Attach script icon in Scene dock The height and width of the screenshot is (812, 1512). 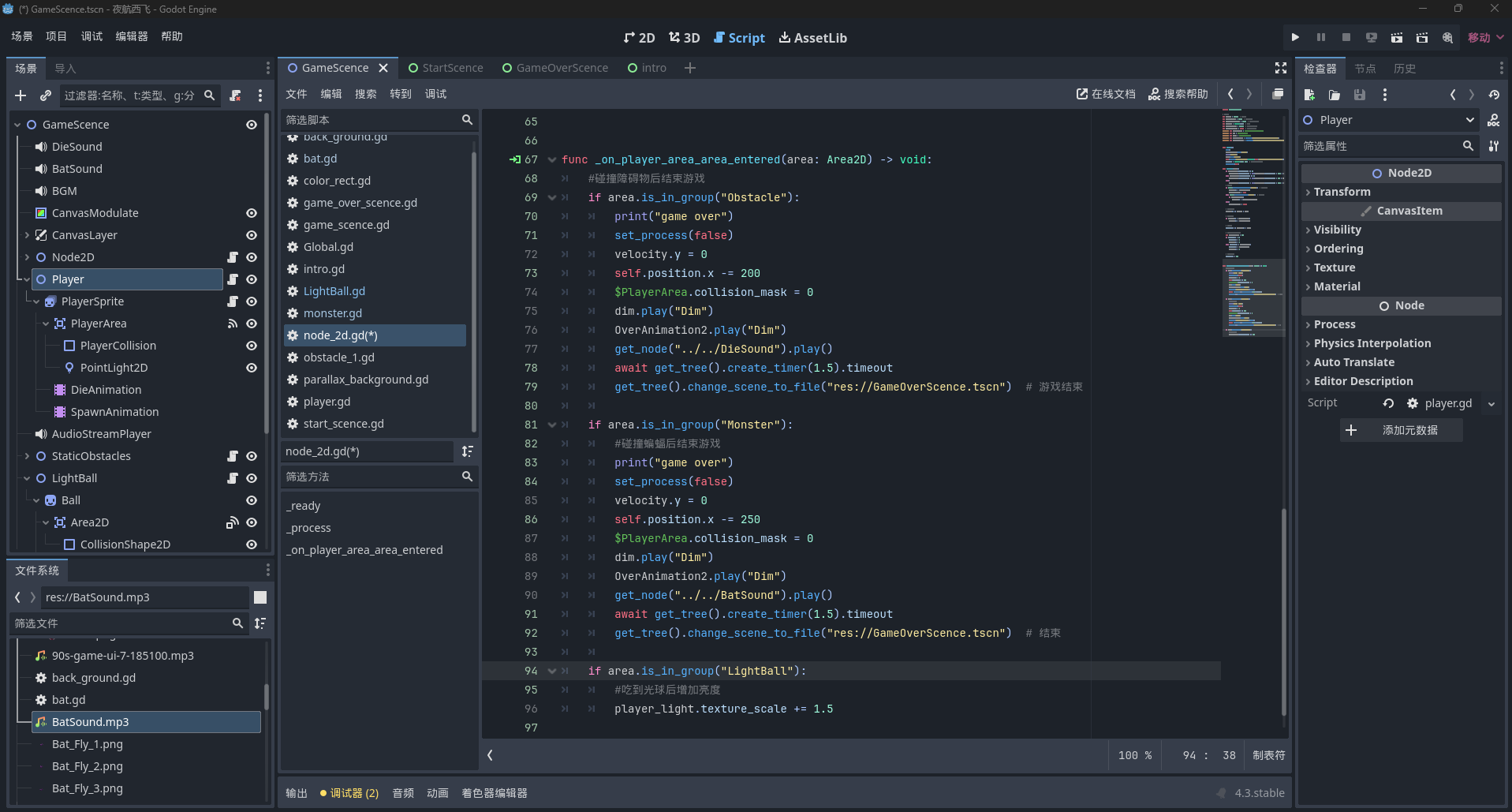click(235, 95)
